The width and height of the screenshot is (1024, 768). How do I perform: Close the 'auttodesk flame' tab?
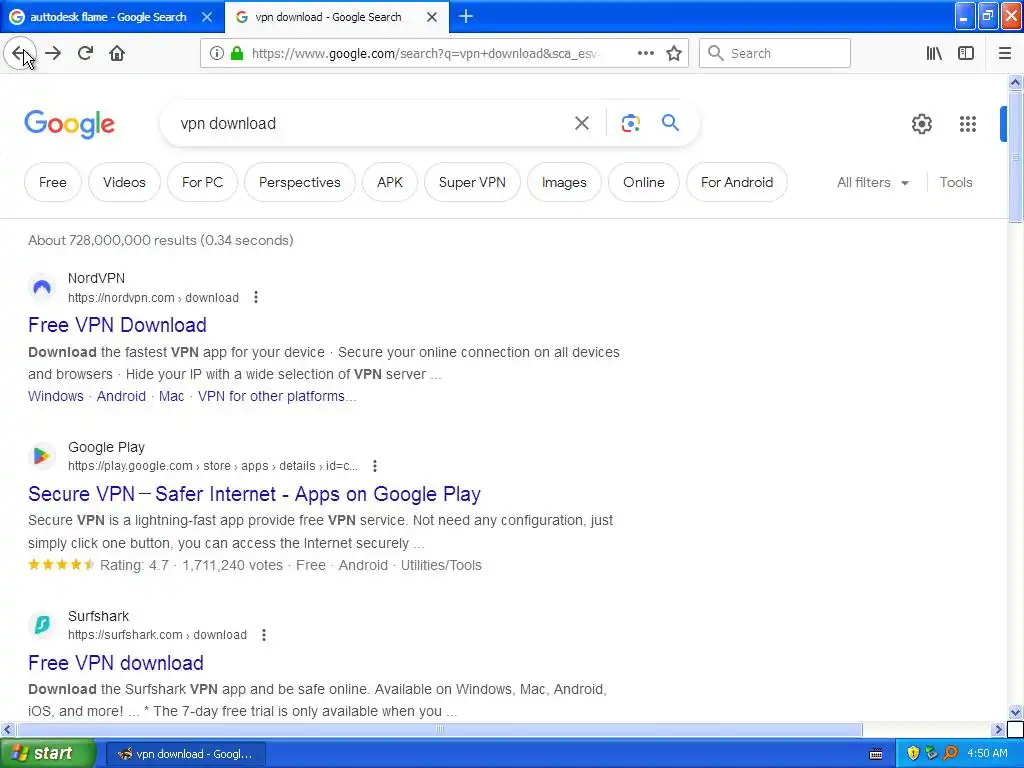[x=206, y=17]
